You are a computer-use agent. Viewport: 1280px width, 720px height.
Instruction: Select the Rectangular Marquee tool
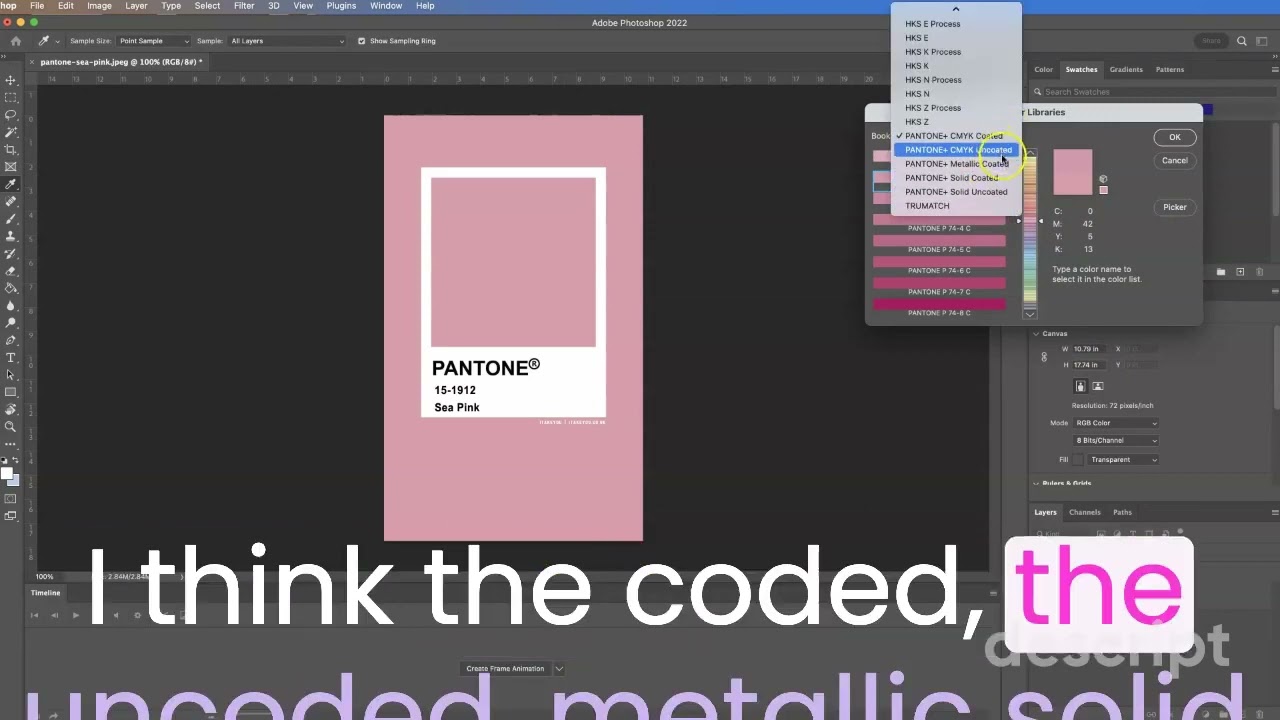(11, 97)
